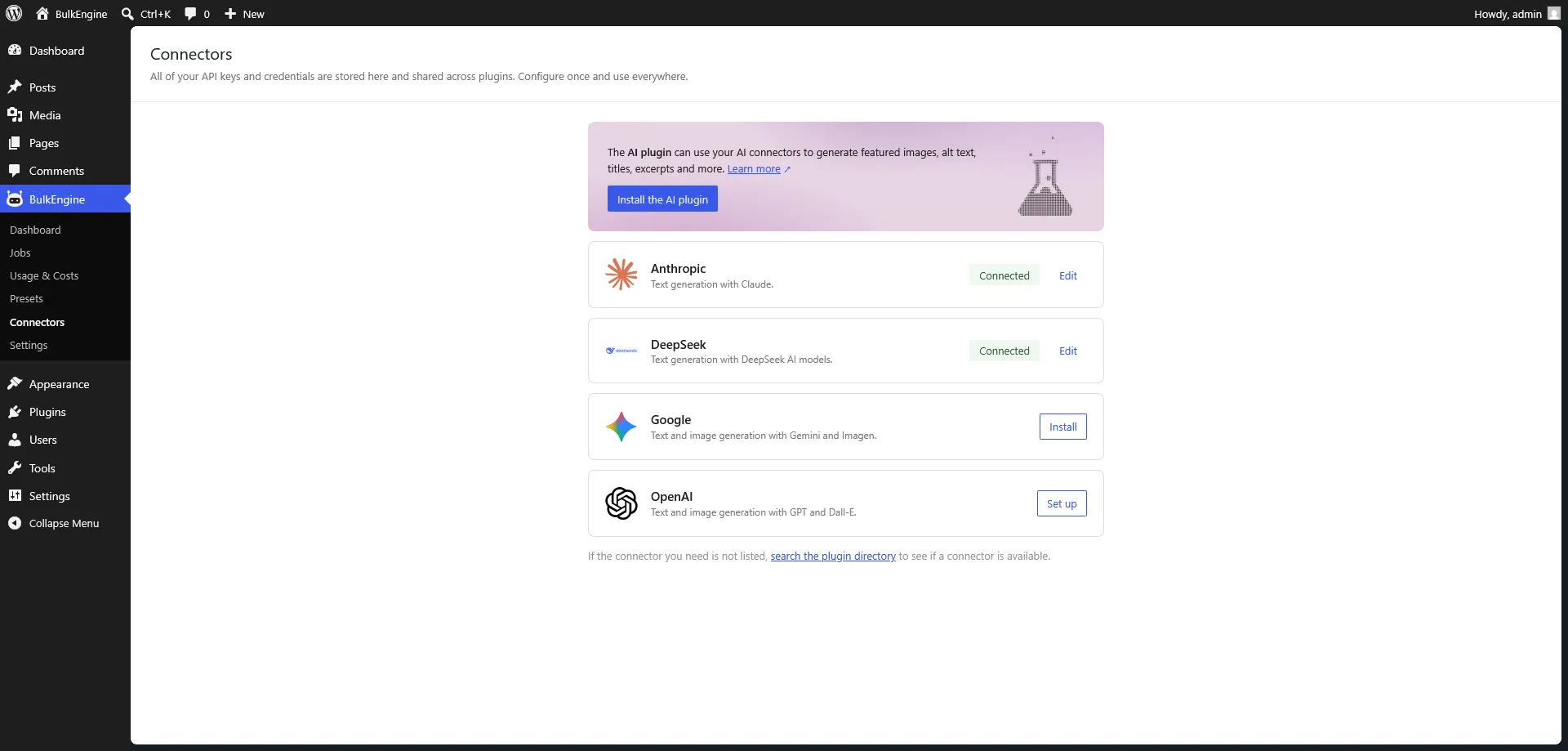The width and height of the screenshot is (1568, 751).
Task: Click the comments bubble icon in admin bar
Action: coord(190,14)
